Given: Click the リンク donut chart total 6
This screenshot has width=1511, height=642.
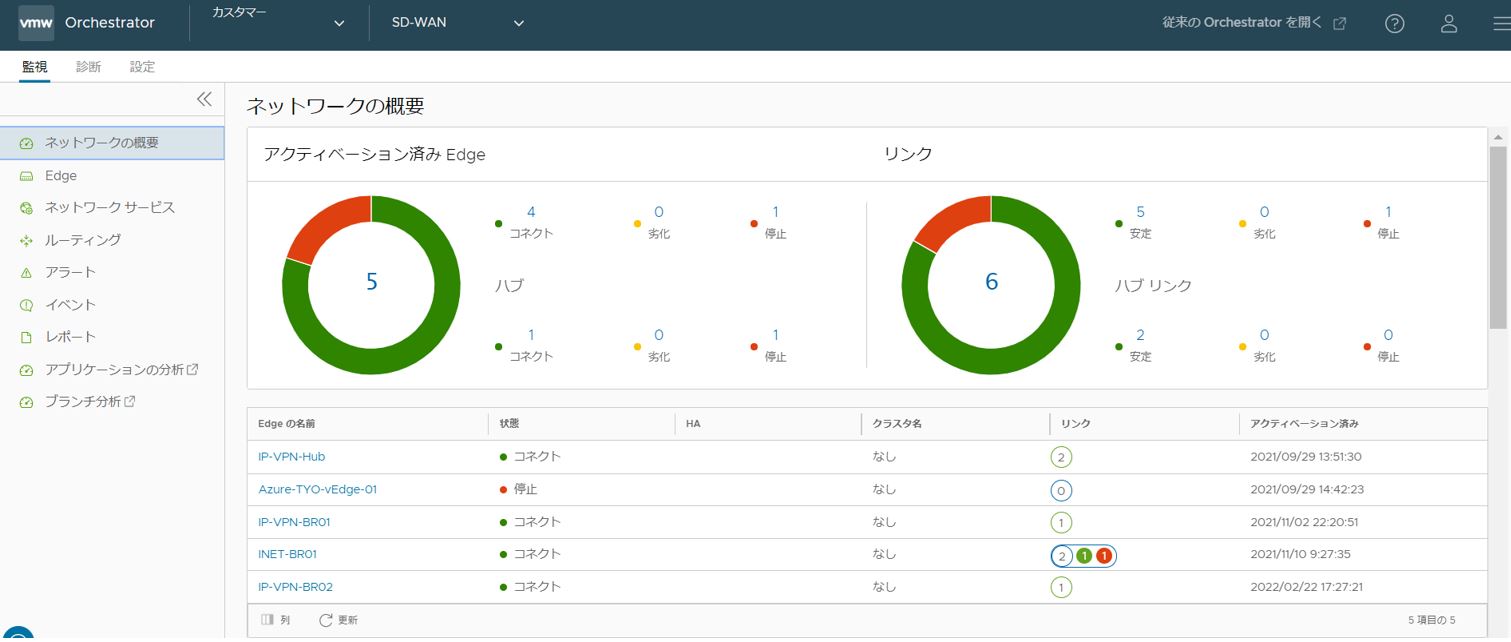Looking at the screenshot, I should (x=991, y=282).
